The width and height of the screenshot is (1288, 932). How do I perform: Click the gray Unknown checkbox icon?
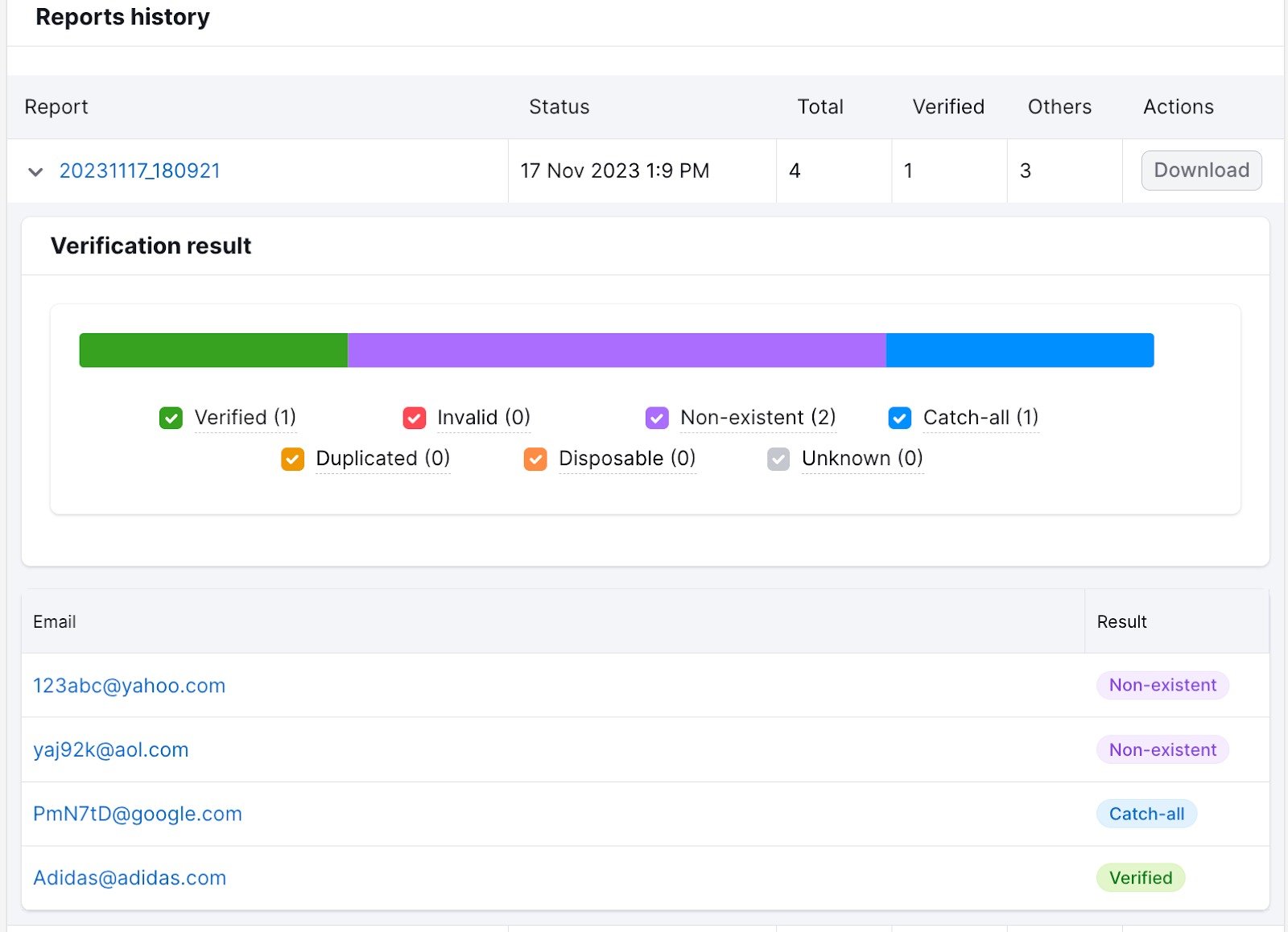(778, 459)
